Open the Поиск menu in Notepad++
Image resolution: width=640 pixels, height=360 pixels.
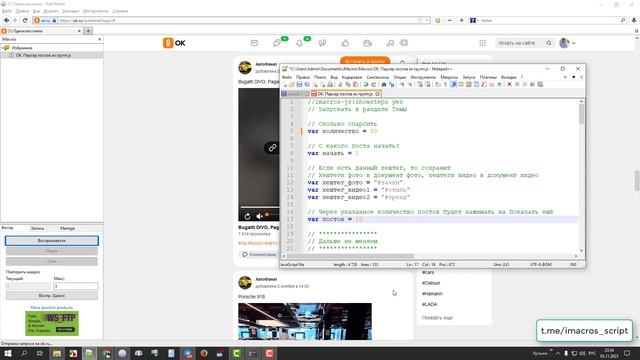[320, 77]
